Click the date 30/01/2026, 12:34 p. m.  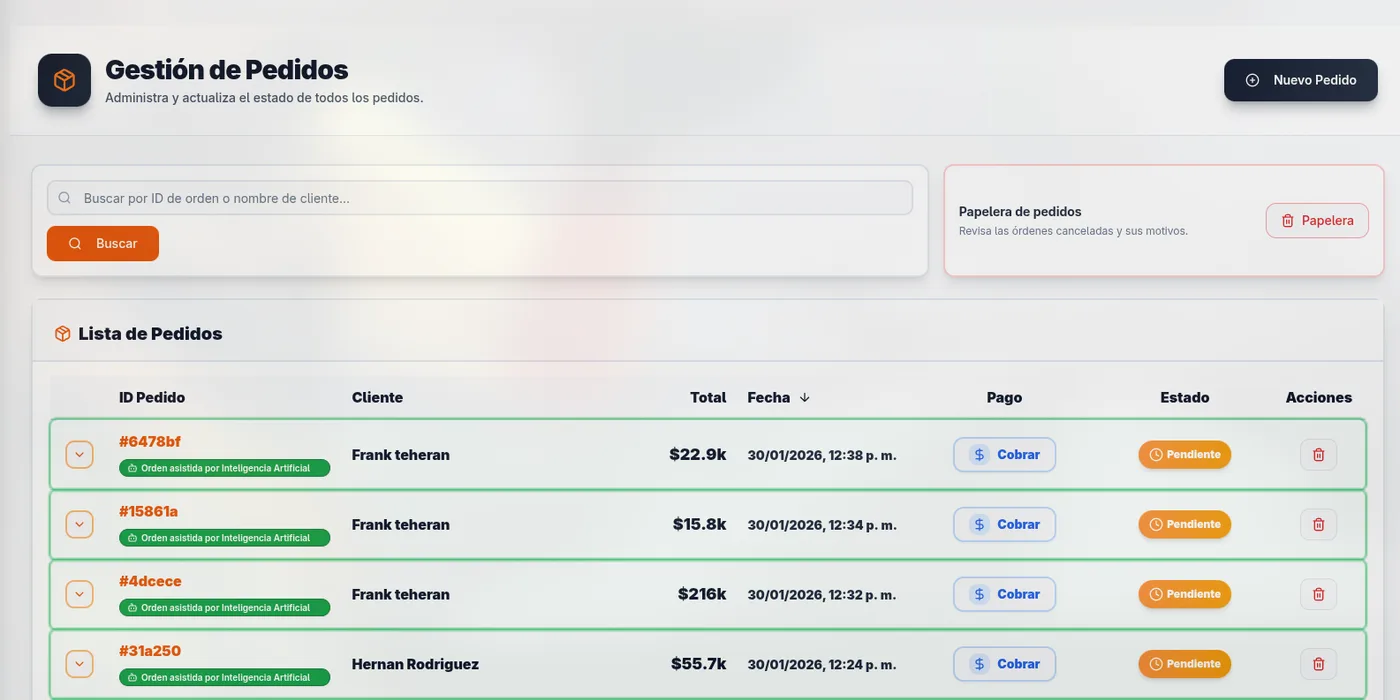(x=822, y=525)
